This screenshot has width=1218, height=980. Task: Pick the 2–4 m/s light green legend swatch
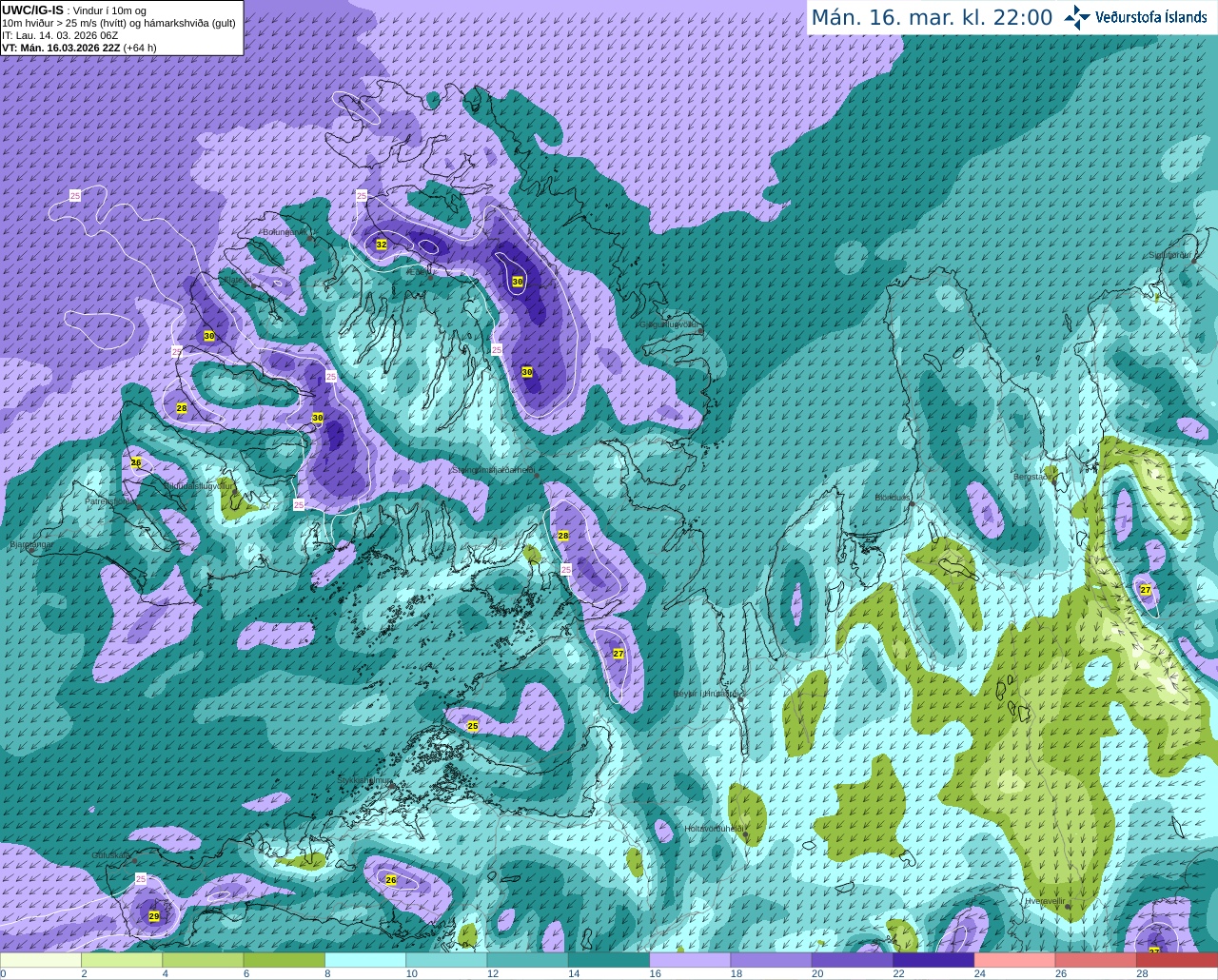pos(122,960)
